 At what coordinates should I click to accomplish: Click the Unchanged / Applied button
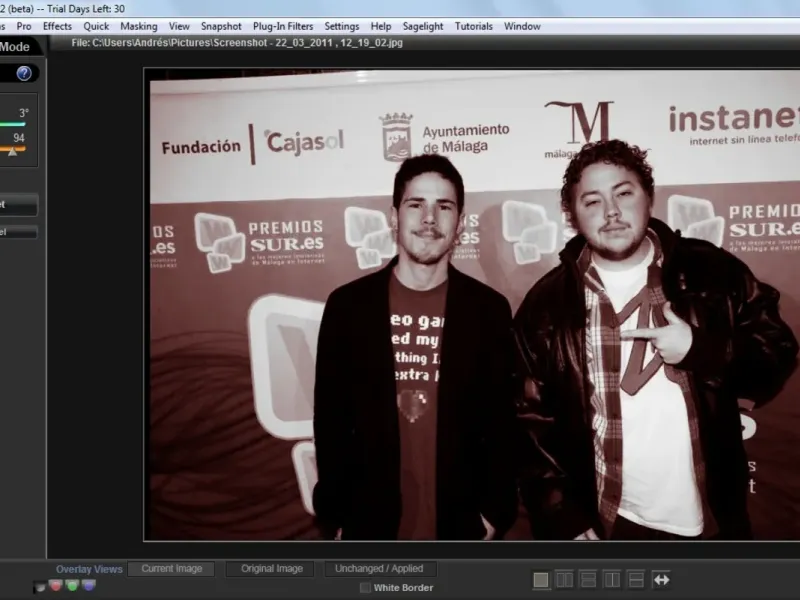click(379, 569)
